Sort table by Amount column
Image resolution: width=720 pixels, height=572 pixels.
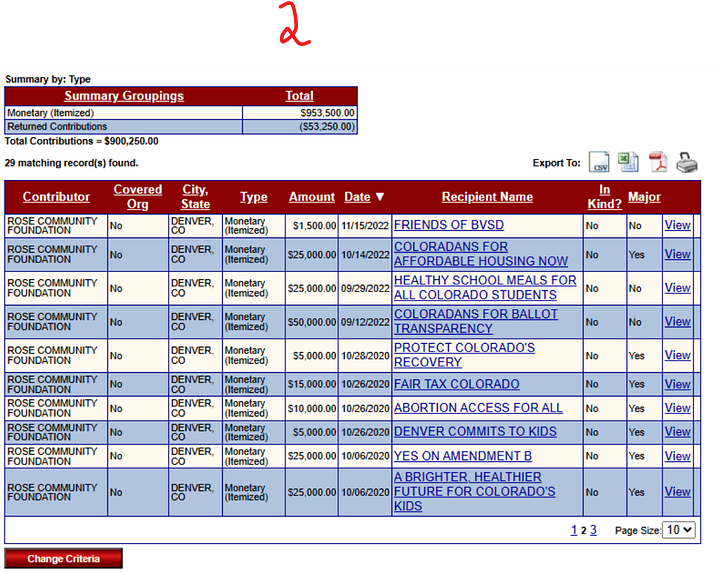[x=312, y=197]
